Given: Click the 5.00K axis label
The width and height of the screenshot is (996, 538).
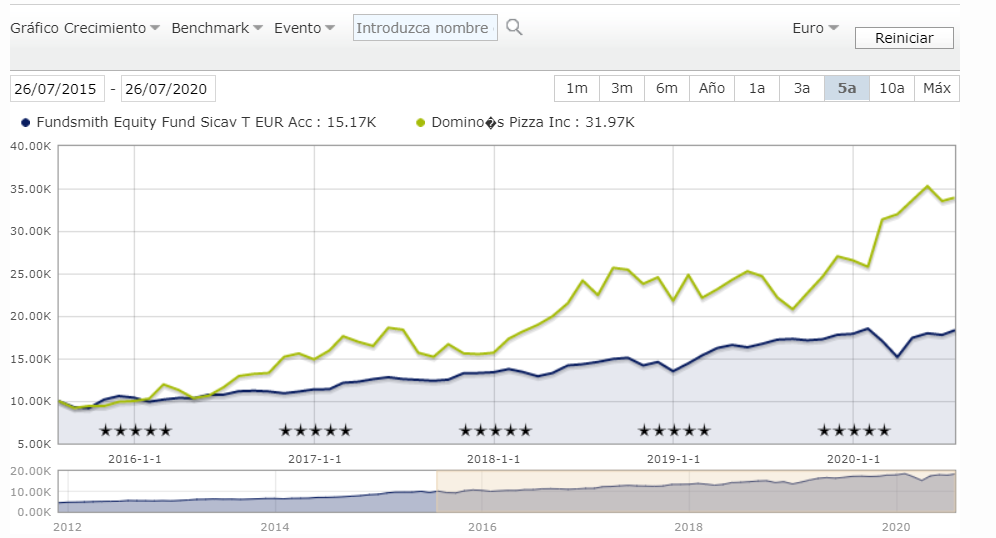Looking at the screenshot, I should (x=34, y=444).
